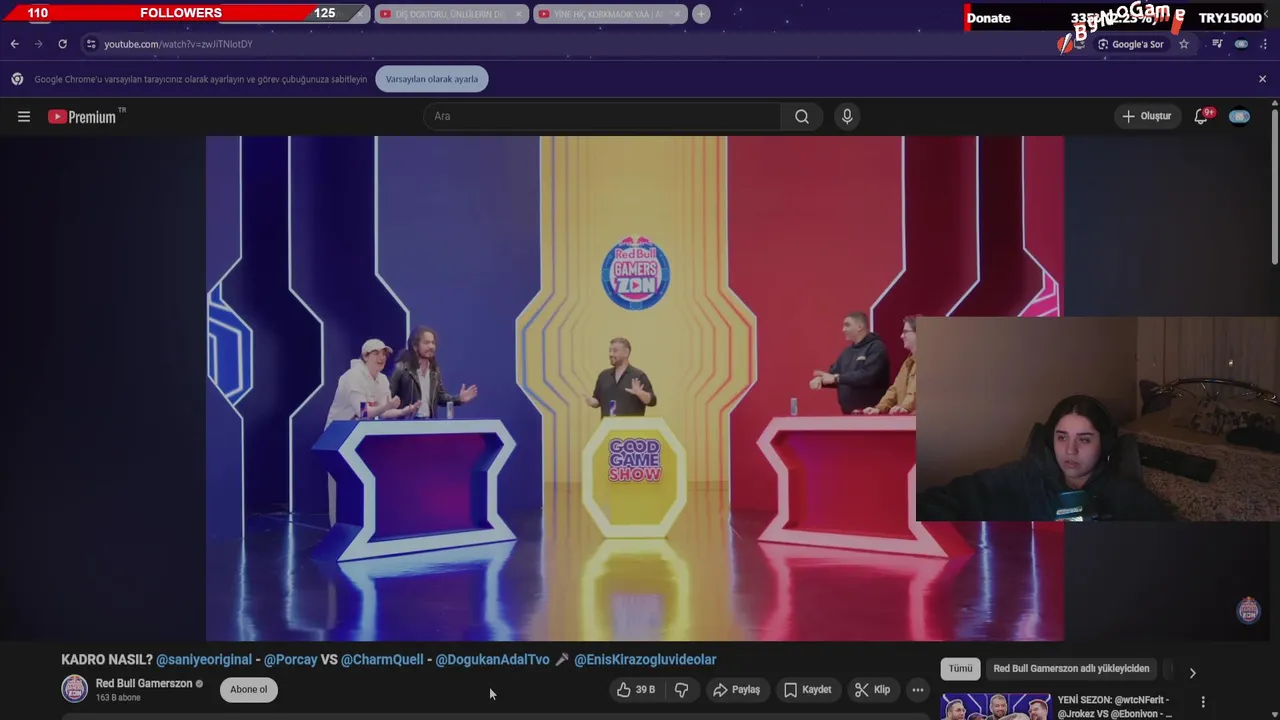Bookmark this page with the star

(x=1184, y=44)
